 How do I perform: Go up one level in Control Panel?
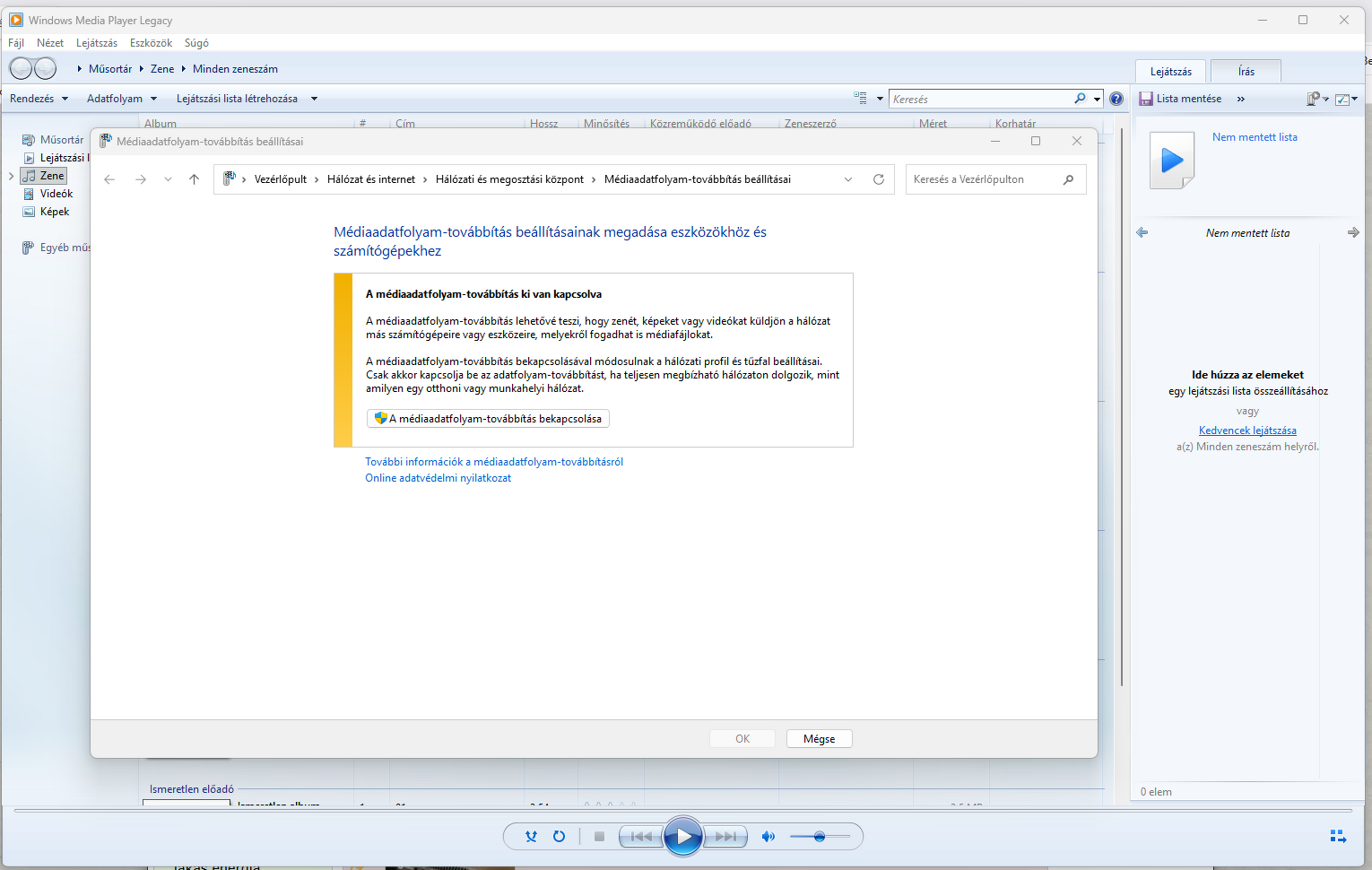(x=194, y=179)
